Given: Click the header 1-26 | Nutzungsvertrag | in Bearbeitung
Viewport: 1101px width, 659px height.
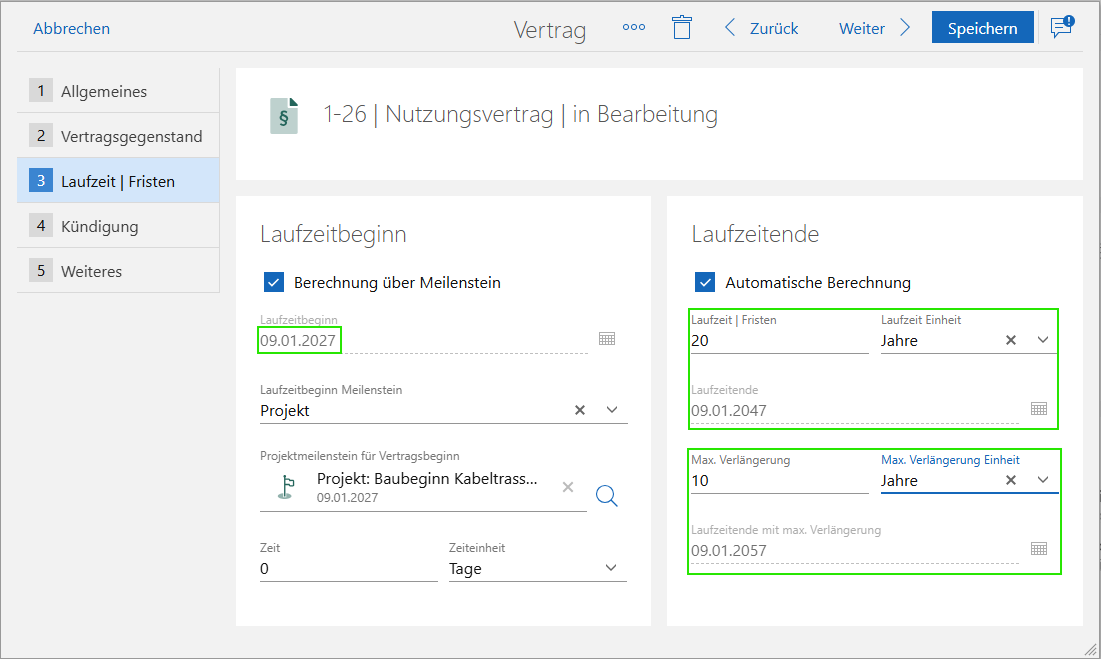Looking at the screenshot, I should (x=520, y=114).
